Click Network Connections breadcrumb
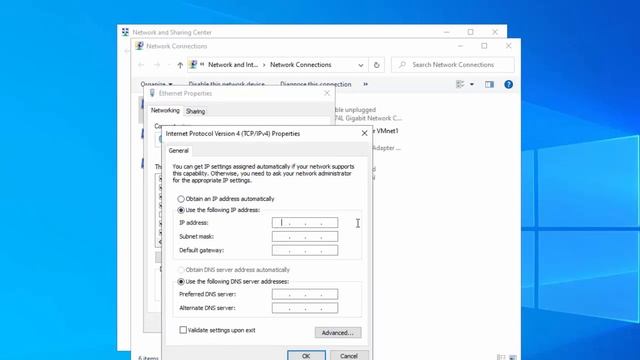This screenshot has height=360, width=640. (300, 65)
